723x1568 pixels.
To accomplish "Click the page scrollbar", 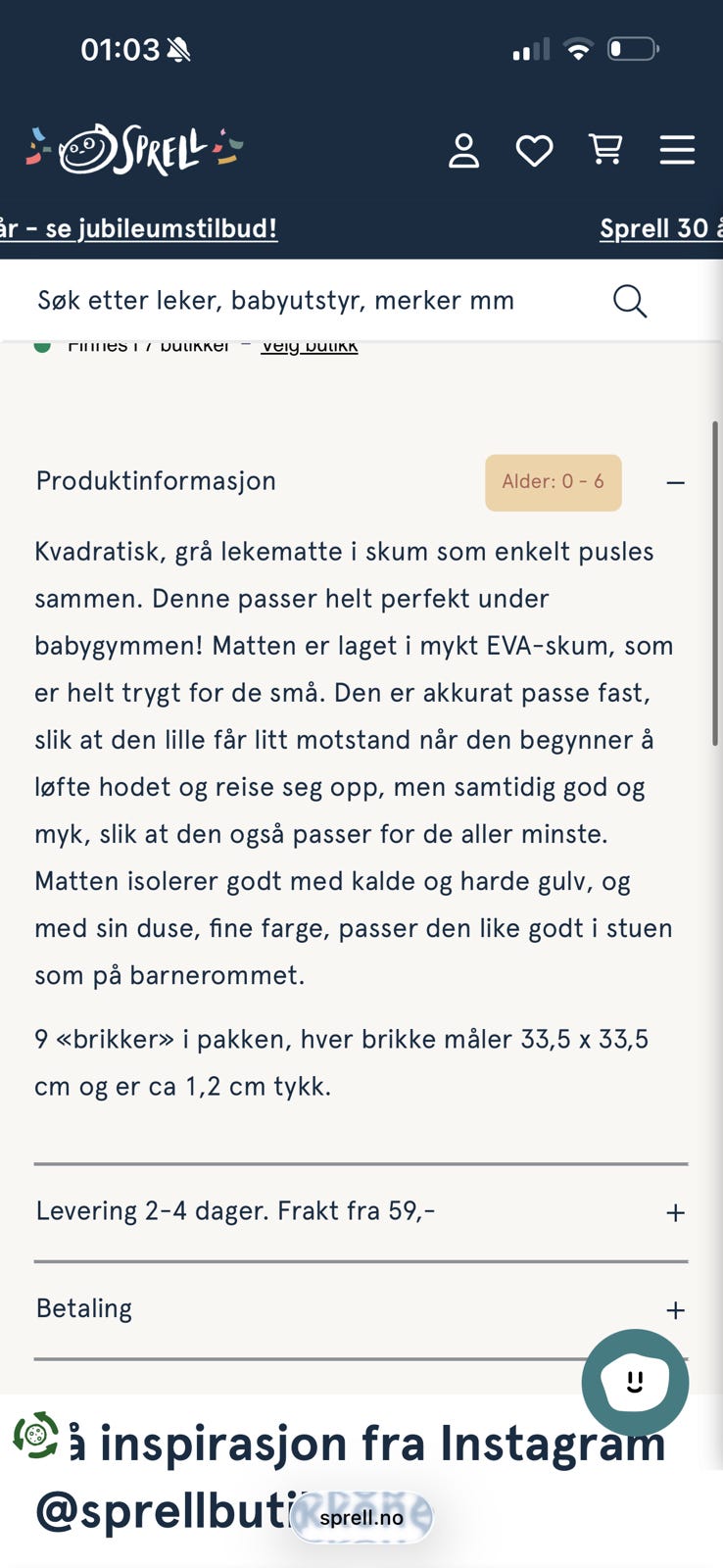I will coord(715,583).
